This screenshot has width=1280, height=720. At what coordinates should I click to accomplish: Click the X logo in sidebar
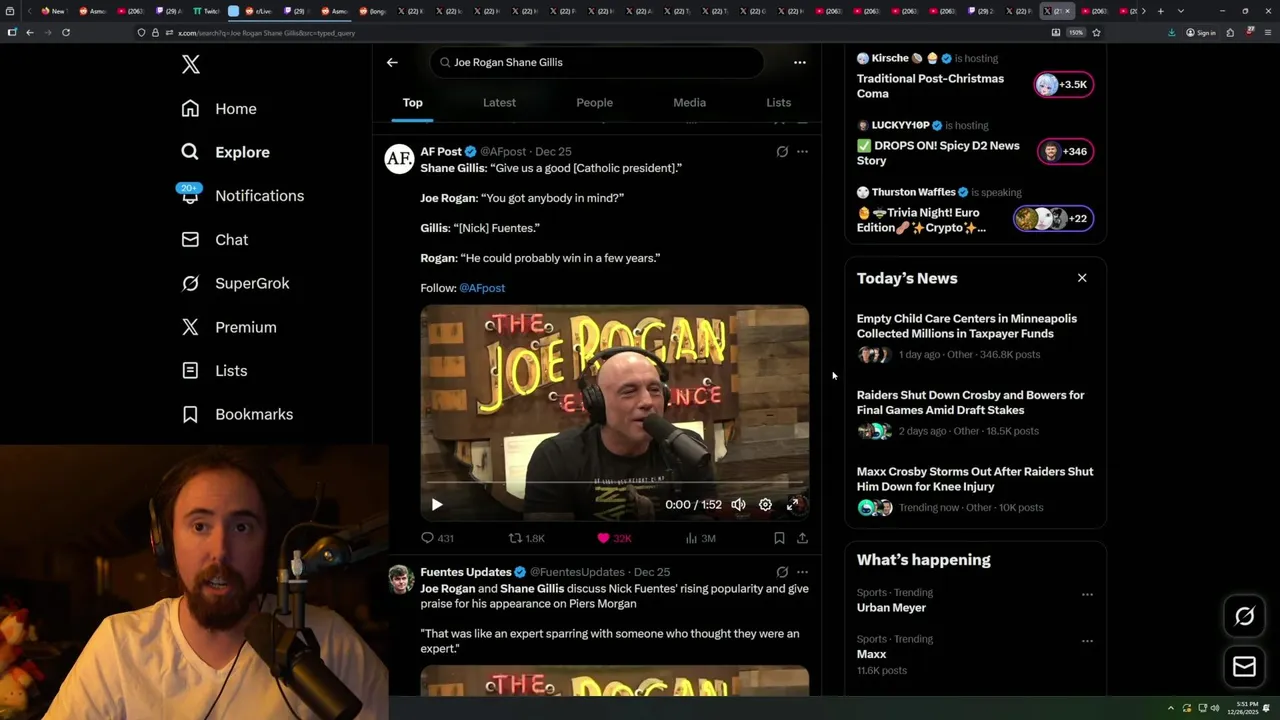point(191,65)
